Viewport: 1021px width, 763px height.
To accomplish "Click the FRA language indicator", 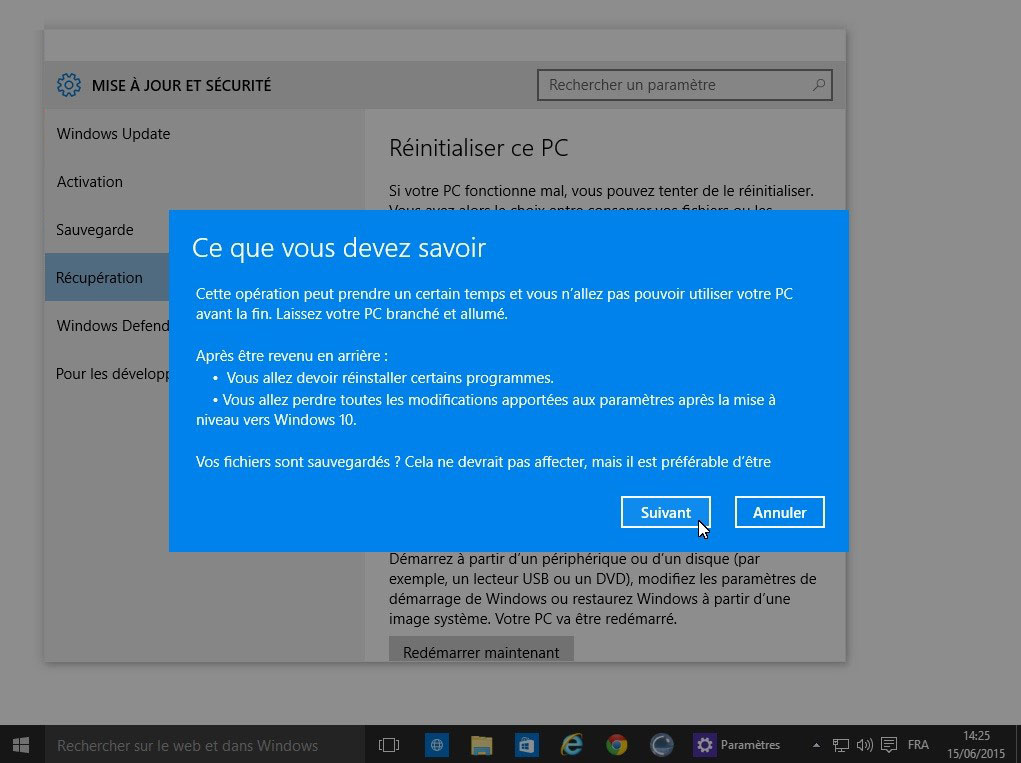I will click(917, 745).
